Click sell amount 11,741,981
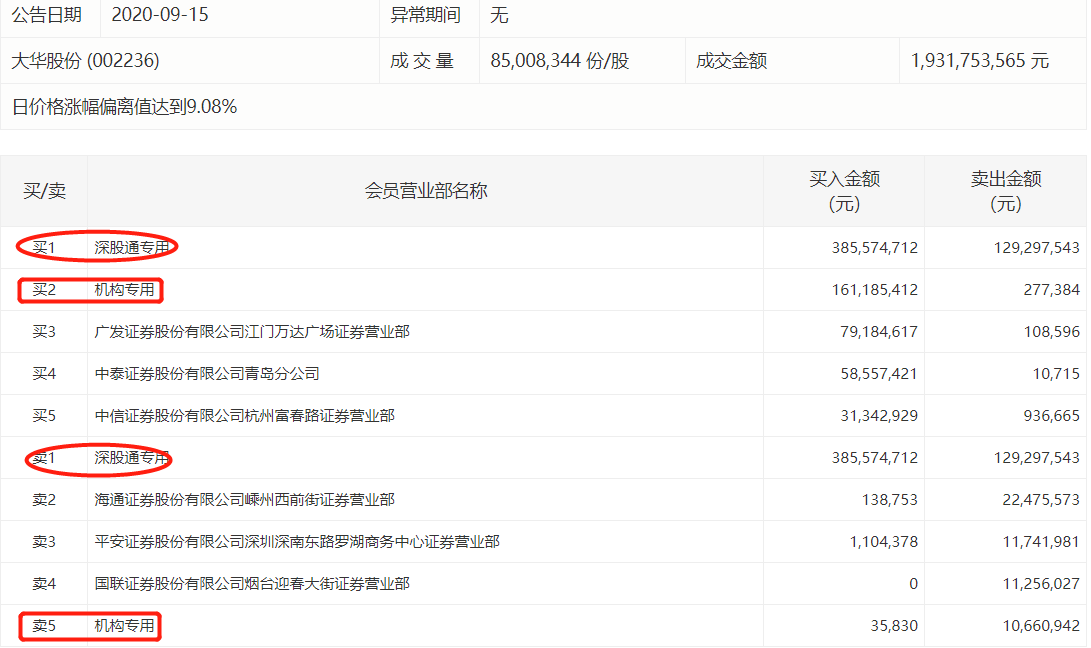Image resolution: width=1091 pixels, height=648 pixels. tap(1041, 542)
